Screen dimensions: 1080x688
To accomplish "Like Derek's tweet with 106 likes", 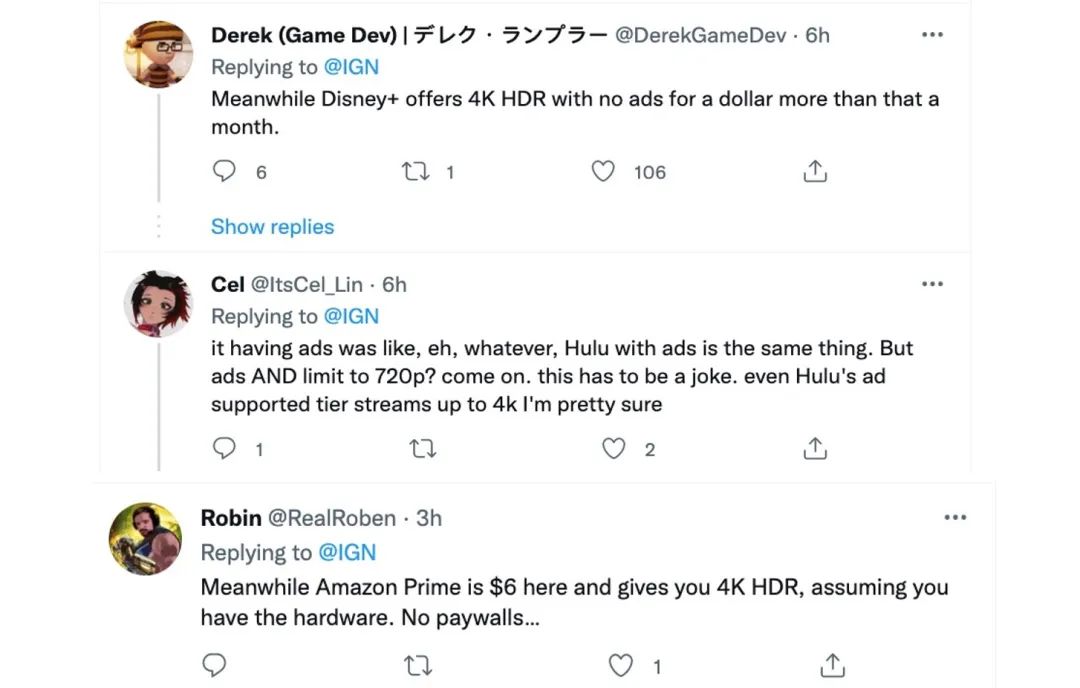I will [x=603, y=172].
